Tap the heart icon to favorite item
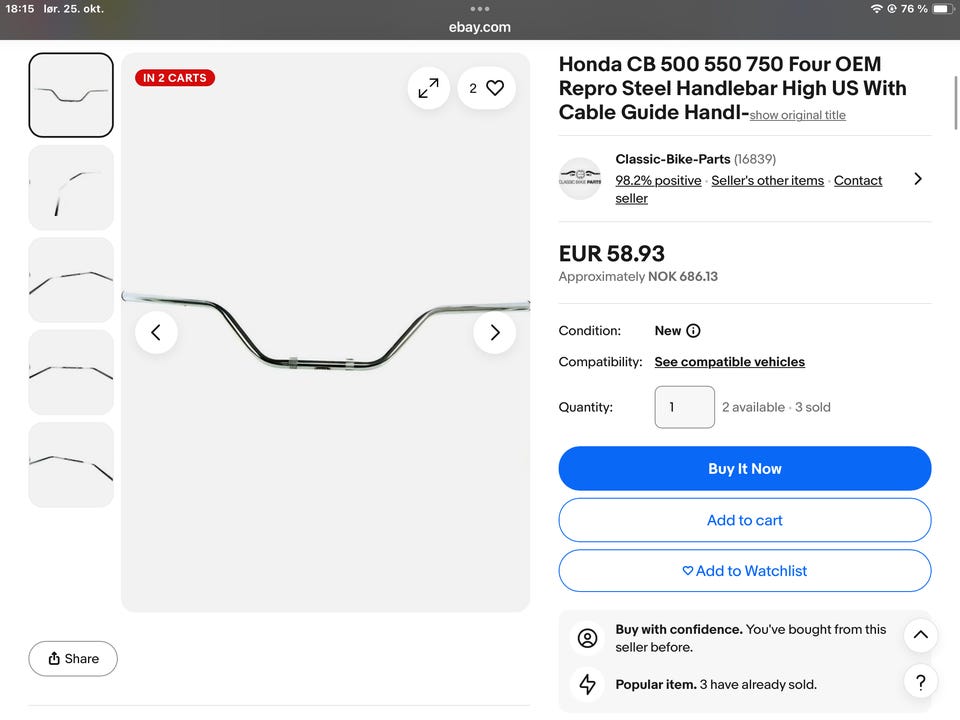This screenshot has height=720, width=960. [495, 88]
